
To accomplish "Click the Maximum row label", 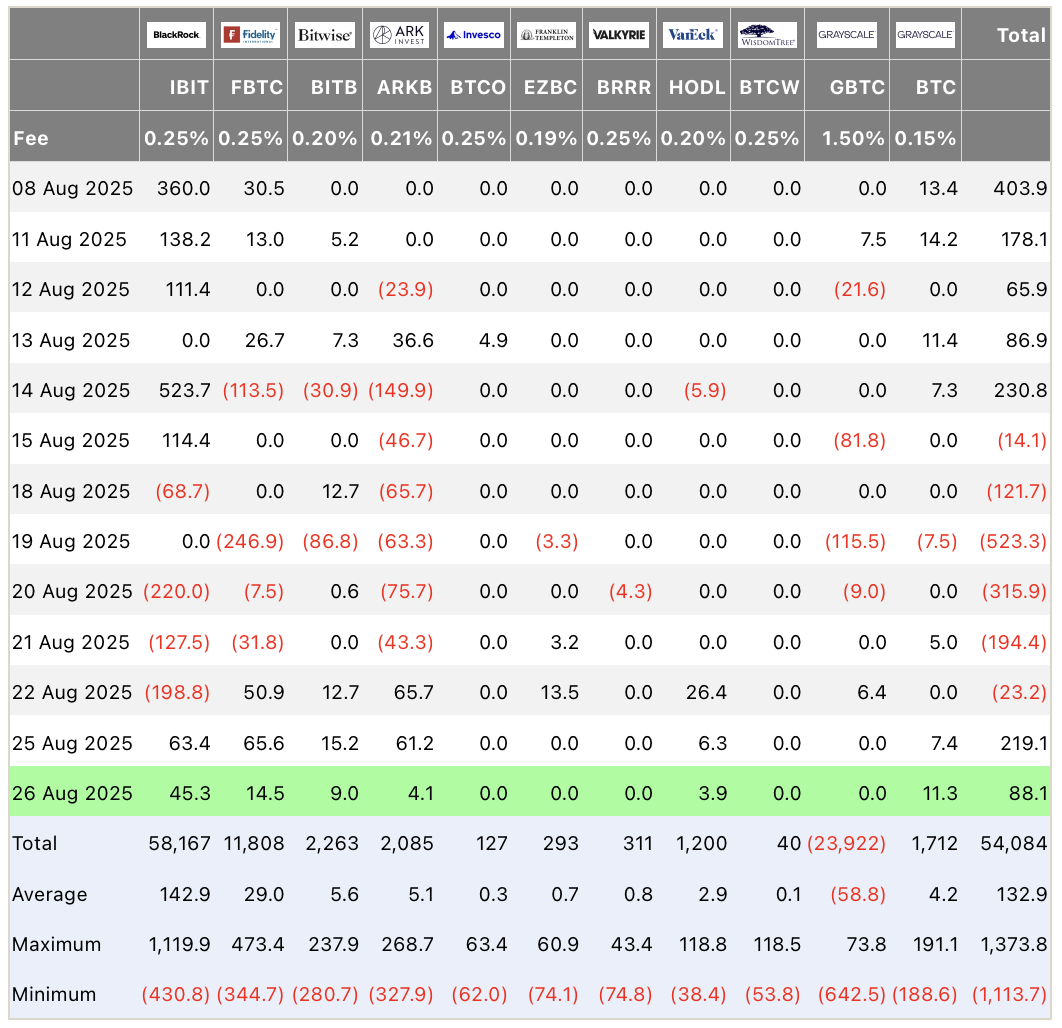I will tap(56, 944).
